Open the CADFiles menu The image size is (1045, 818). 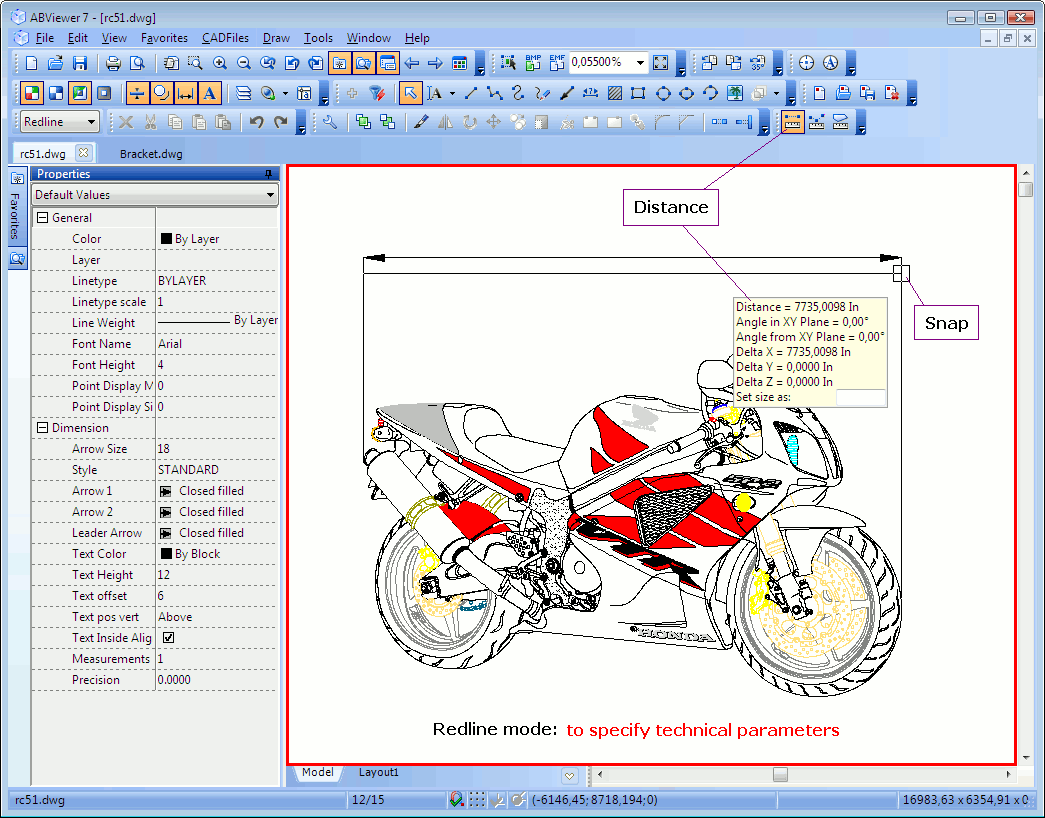[225, 38]
